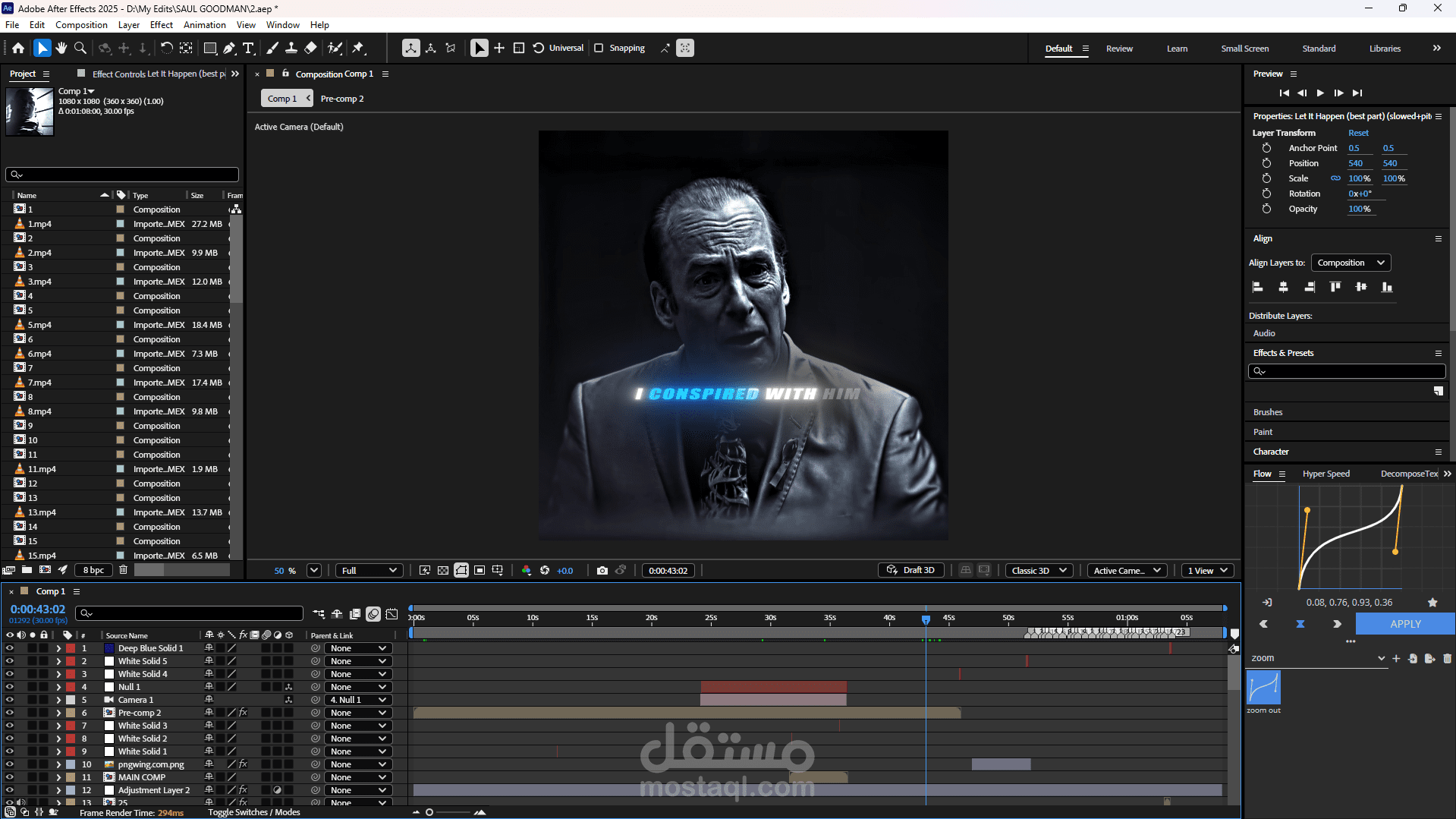Click the current time indicator in the timeline
The width and height of the screenshot is (1456, 819).
click(x=926, y=619)
